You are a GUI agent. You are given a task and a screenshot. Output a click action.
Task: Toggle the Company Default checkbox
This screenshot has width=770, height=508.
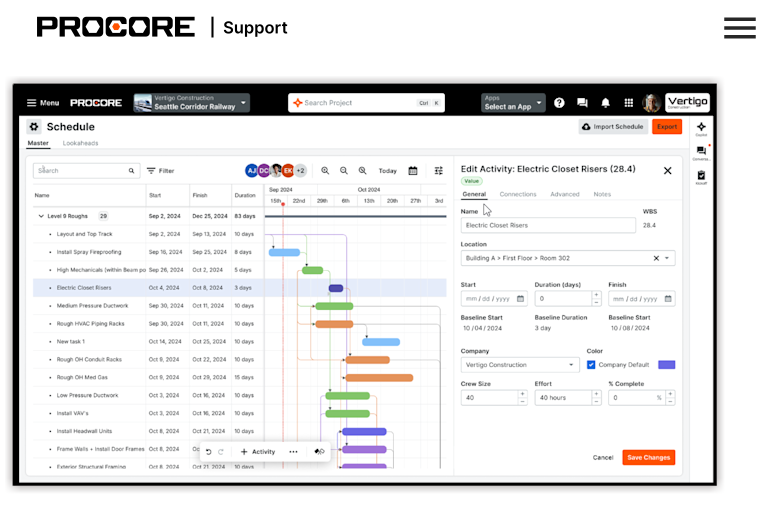(x=591, y=365)
